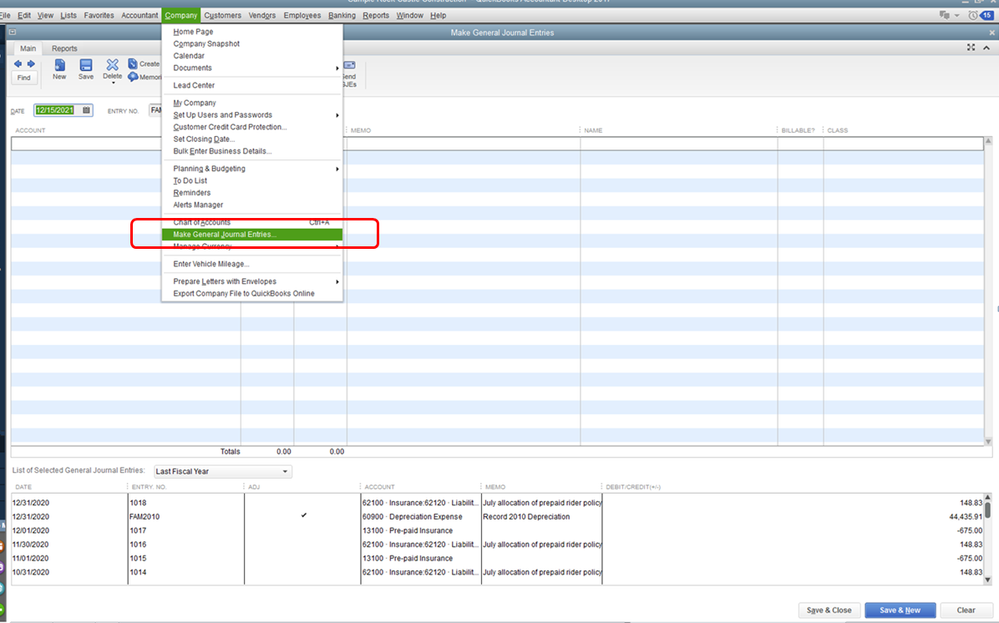Click first empty Account cell in journal grid
Image resolution: width=999 pixels, height=623 pixels.
(87, 144)
